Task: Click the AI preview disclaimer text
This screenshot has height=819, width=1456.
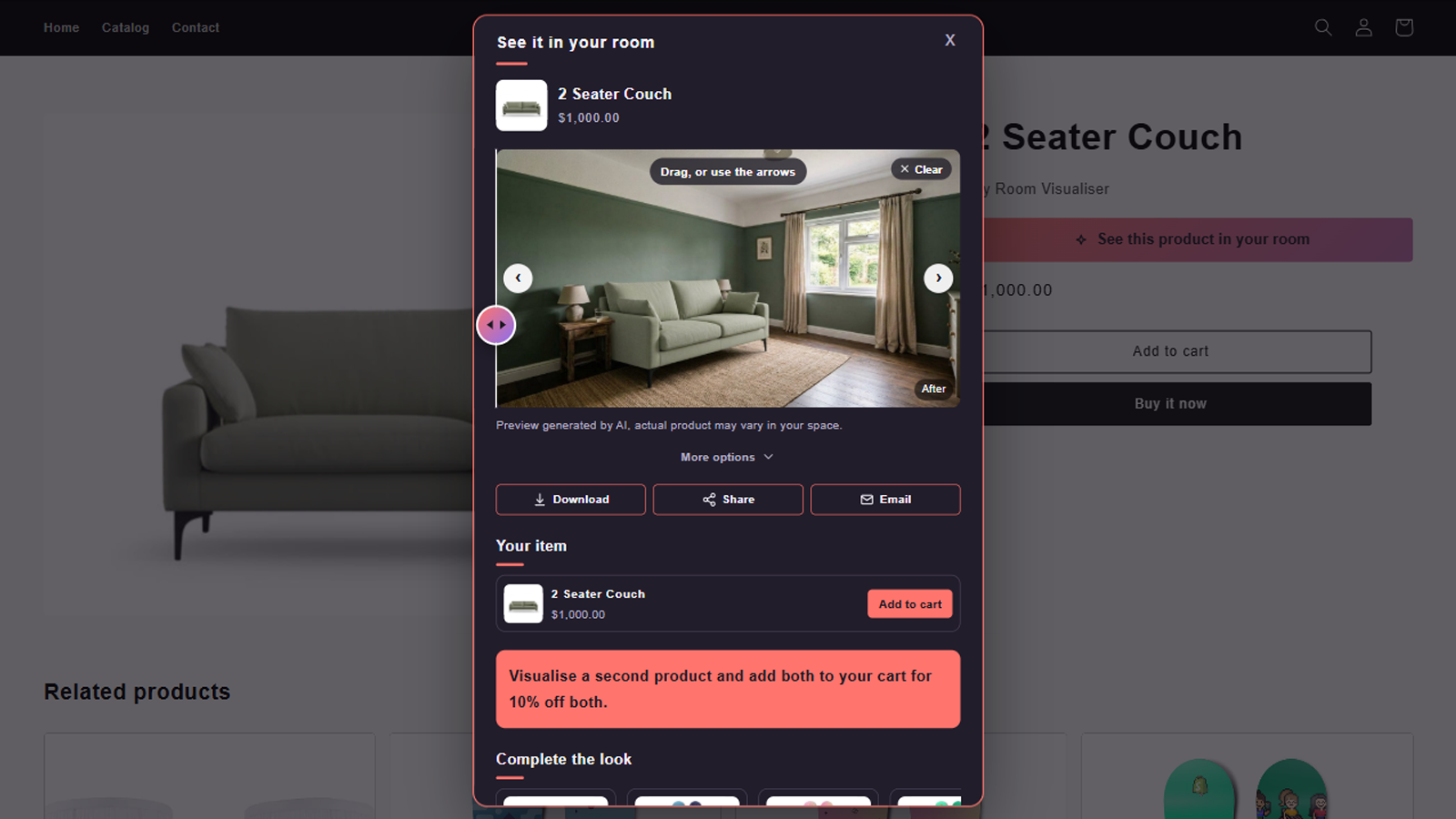Action: pyautogui.click(x=669, y=425)
